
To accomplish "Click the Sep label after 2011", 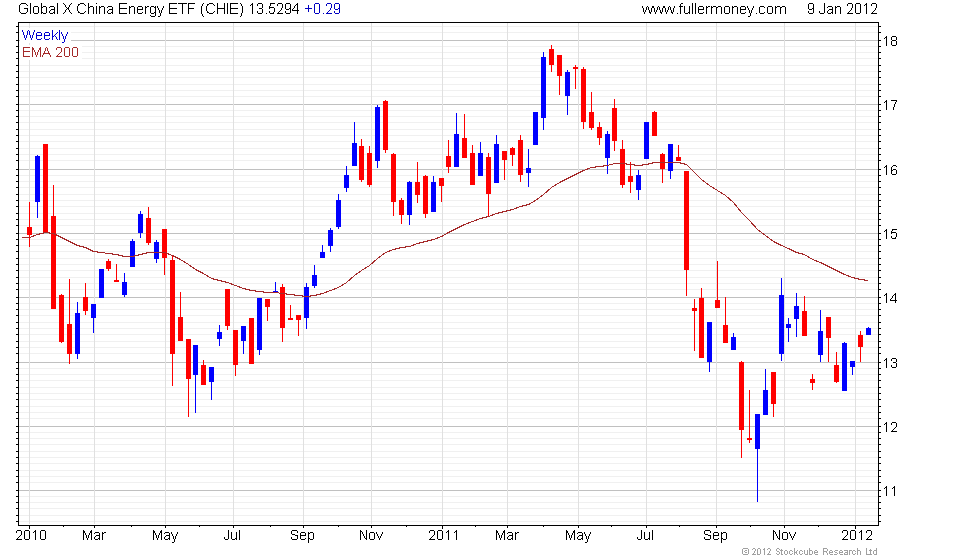I will pos(715,536).
